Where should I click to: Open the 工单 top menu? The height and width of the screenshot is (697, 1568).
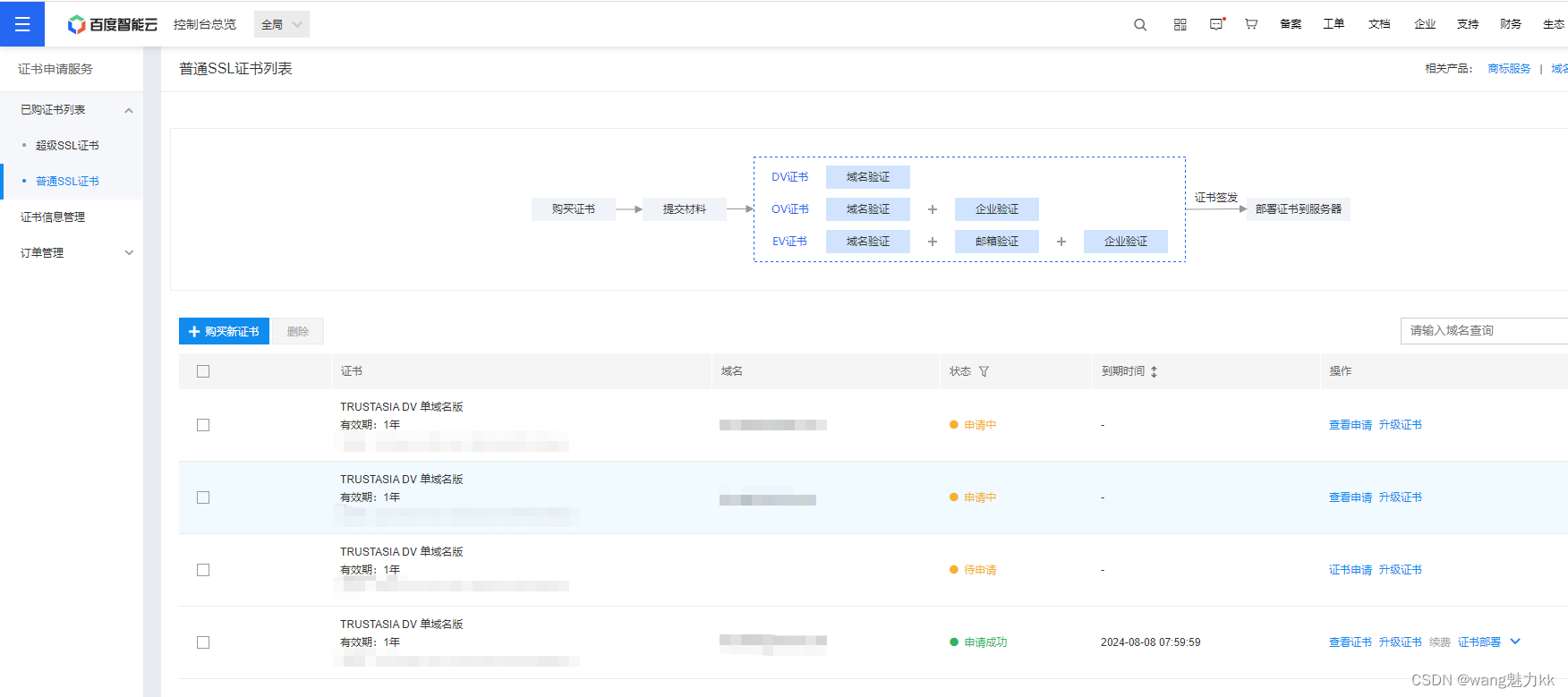click(x=1334, y=24)
